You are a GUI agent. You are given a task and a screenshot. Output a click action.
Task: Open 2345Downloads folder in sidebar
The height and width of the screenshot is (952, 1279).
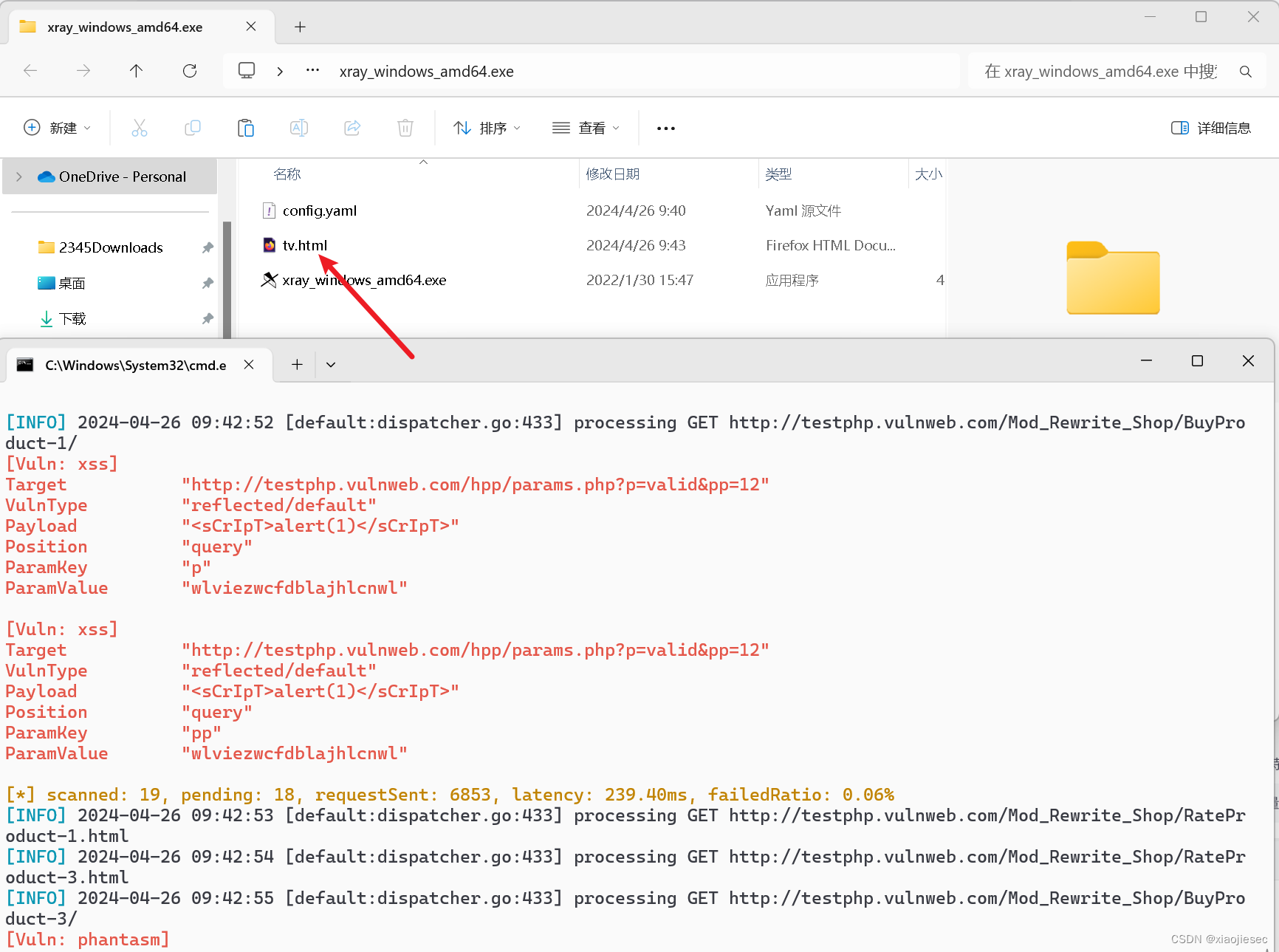(x=111, y=247)
